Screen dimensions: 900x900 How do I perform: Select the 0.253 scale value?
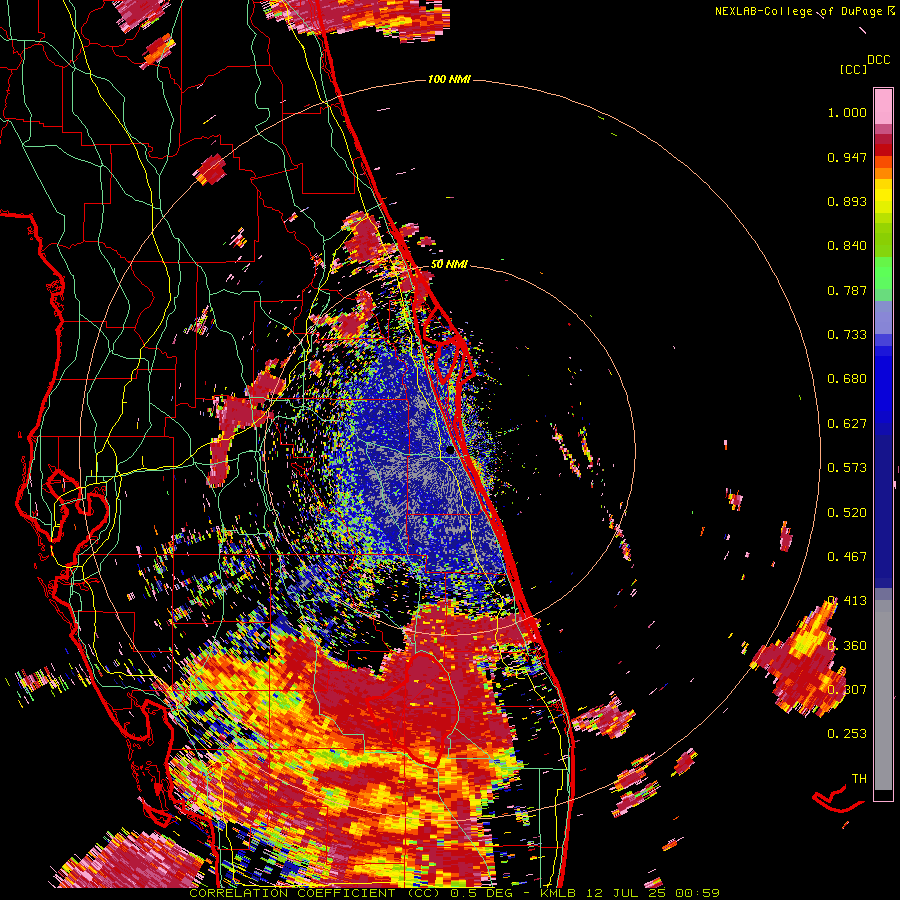tap(847, 734)
